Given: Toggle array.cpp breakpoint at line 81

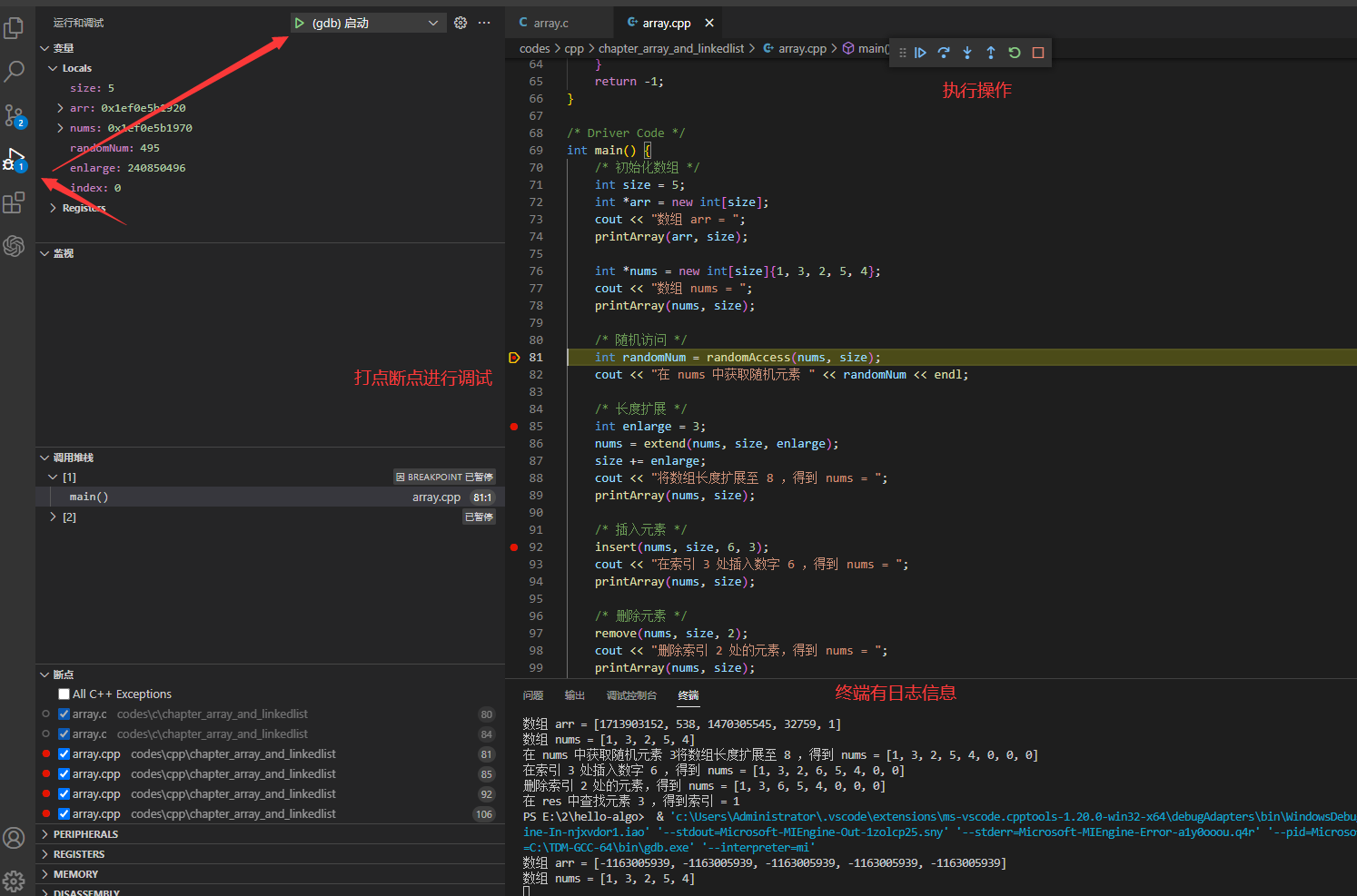Looking at the screenshot, I should tap(64, 754).
